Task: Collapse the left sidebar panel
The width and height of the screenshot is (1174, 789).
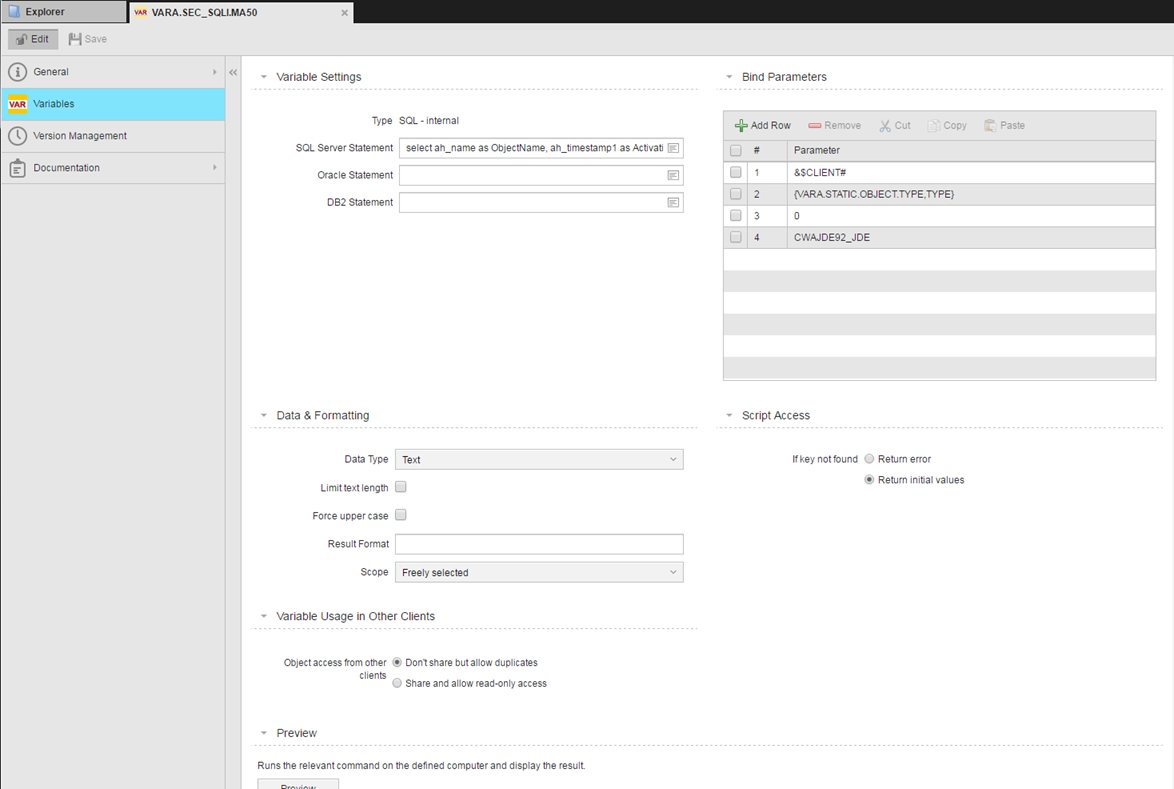Action: (233, 73)
